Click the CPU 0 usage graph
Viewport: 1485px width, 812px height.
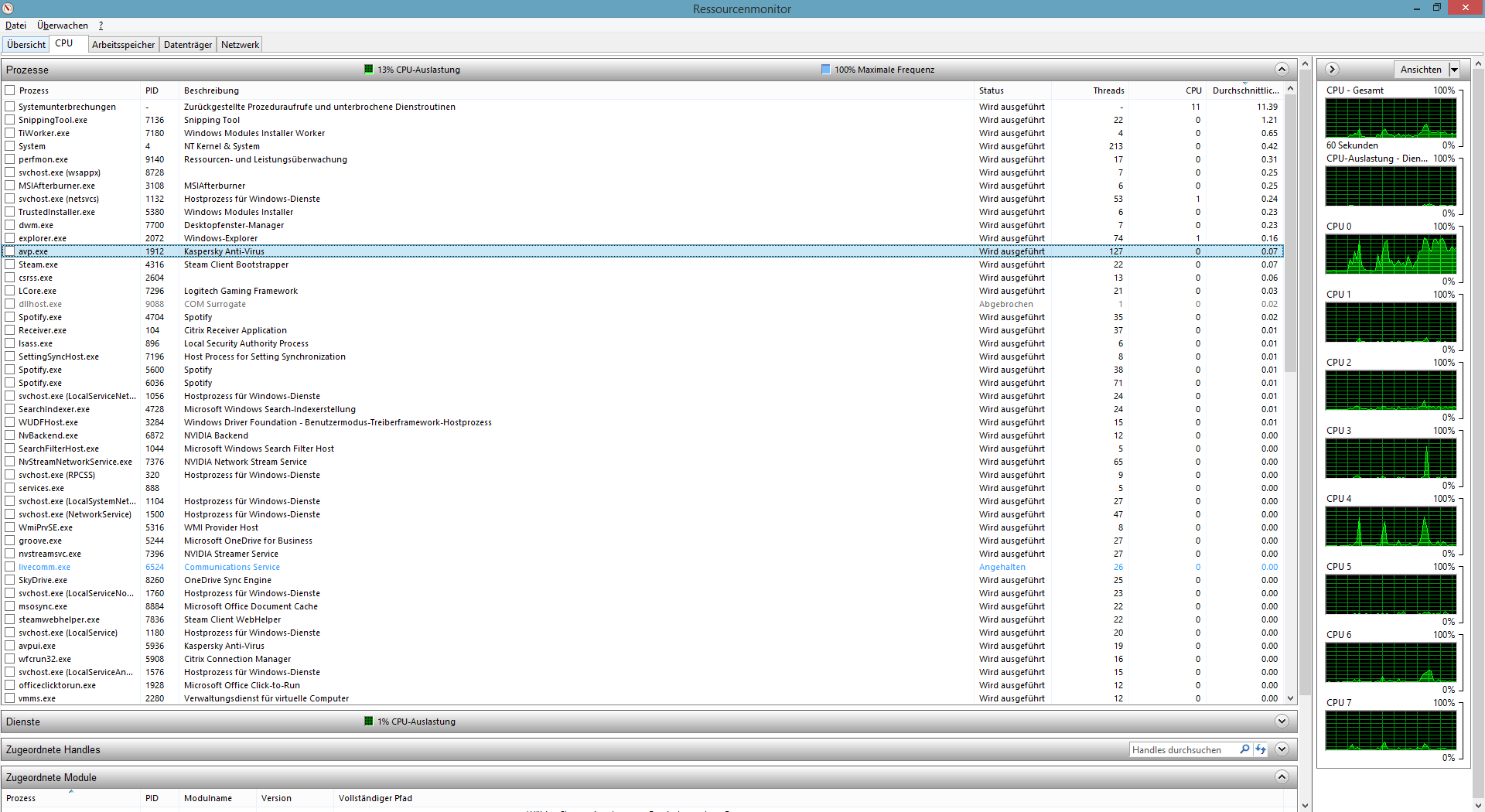coord(1391,254)
